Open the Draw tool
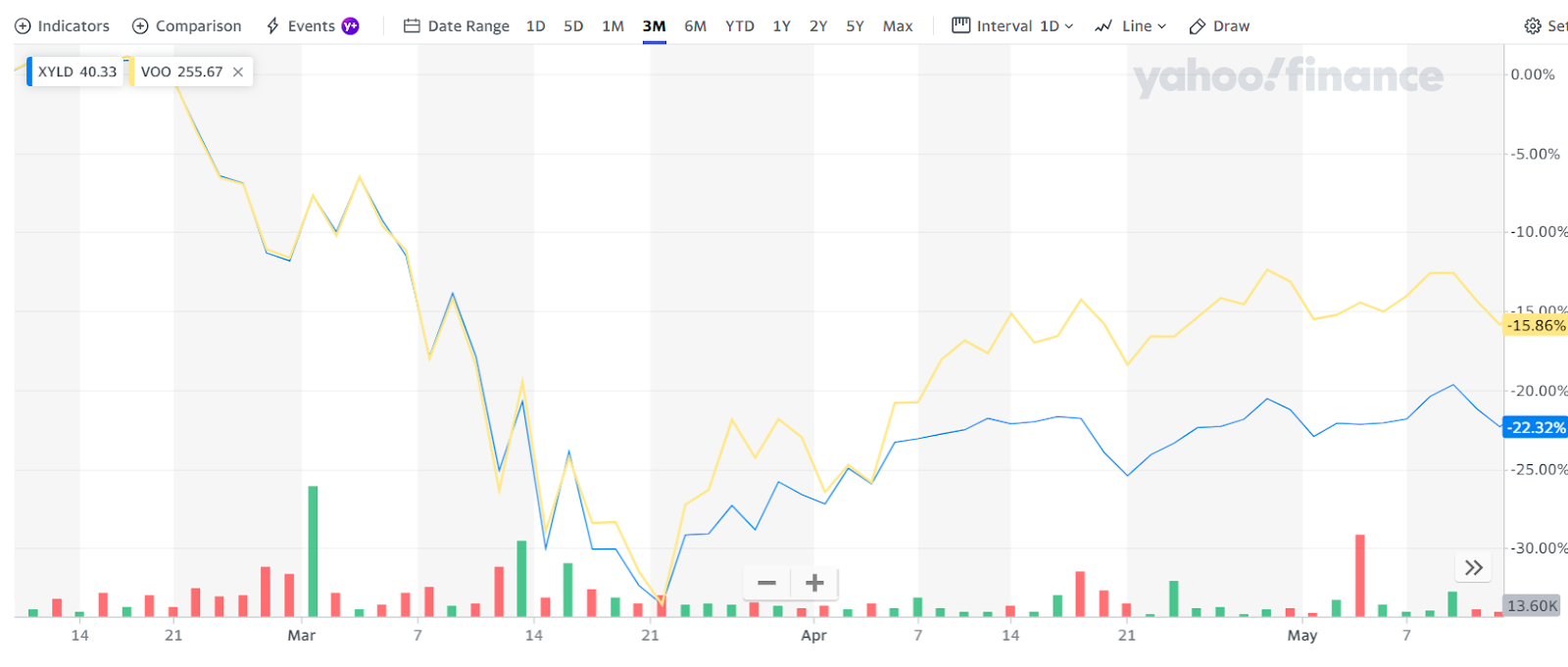The image size is (1568, 667). tap(1219, 26)
